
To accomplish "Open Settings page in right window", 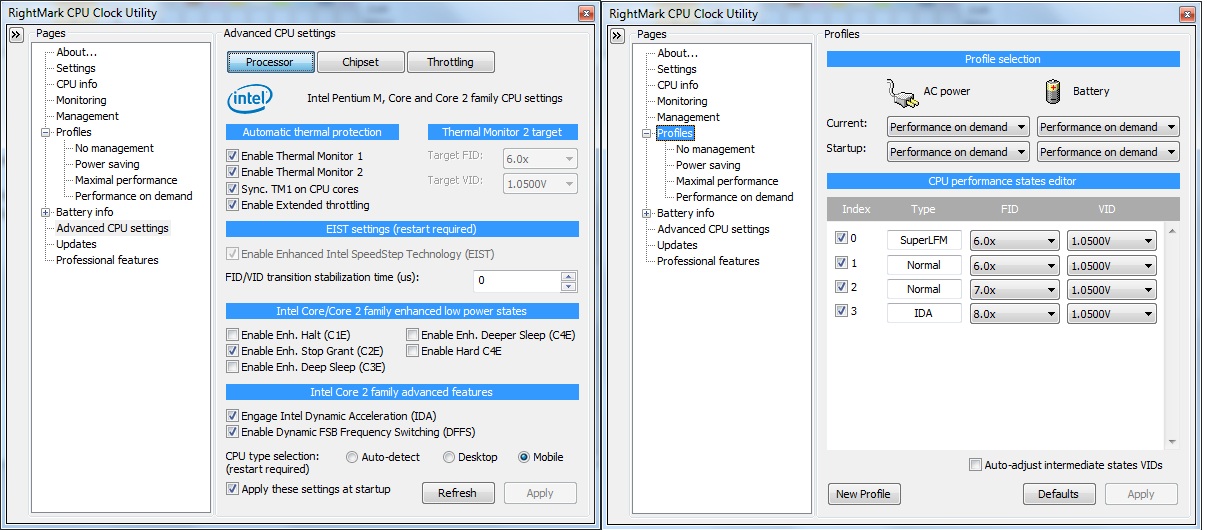I will 677,69.
